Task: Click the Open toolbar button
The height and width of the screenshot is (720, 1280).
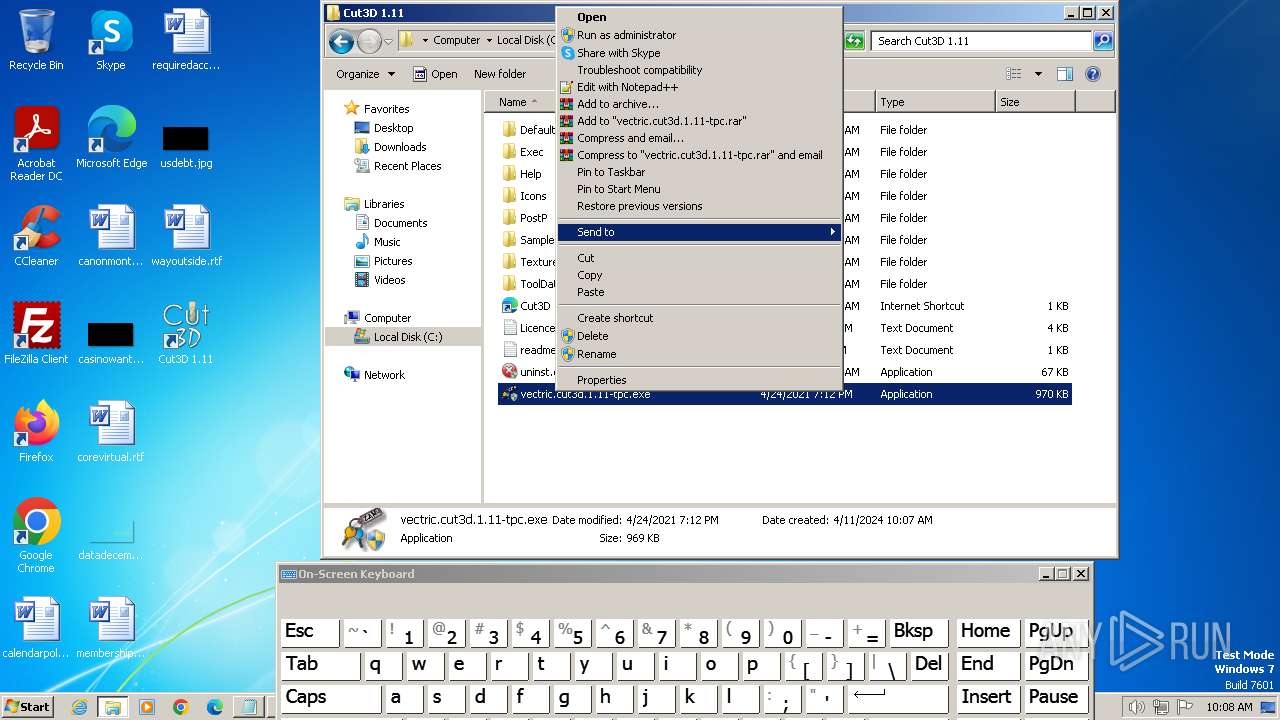Action: coord(435,74)
